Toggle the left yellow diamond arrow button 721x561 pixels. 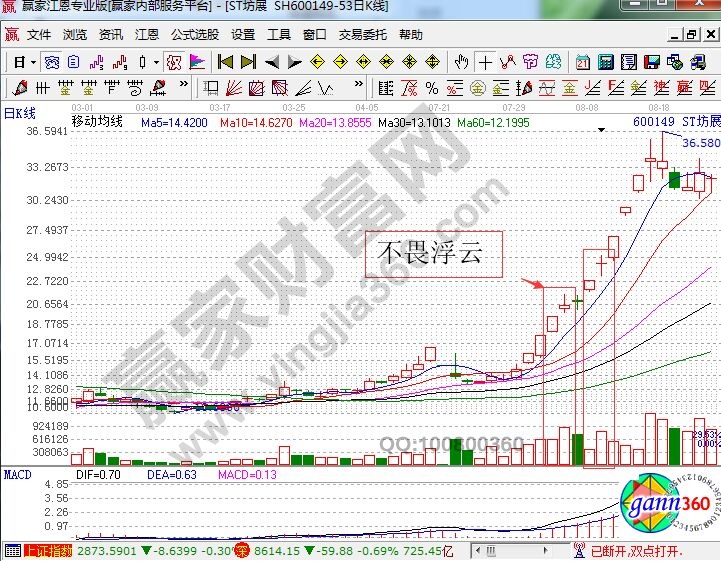click(317, 62)
